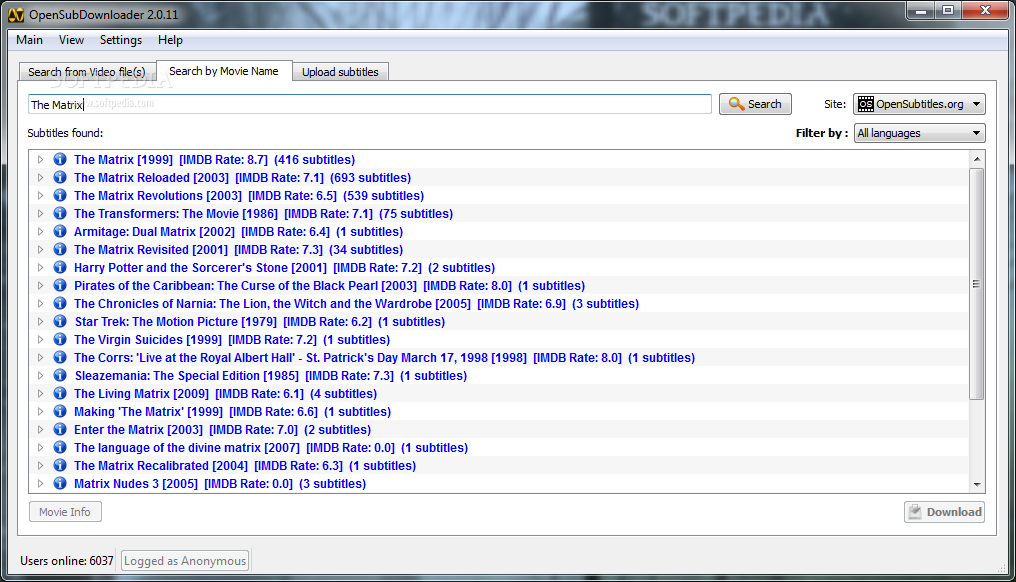1016x582 pixels.
Task: Select 'The Virgin Suicides [1999]' title text
Action: pyautogui.click(x=148, y=340)
